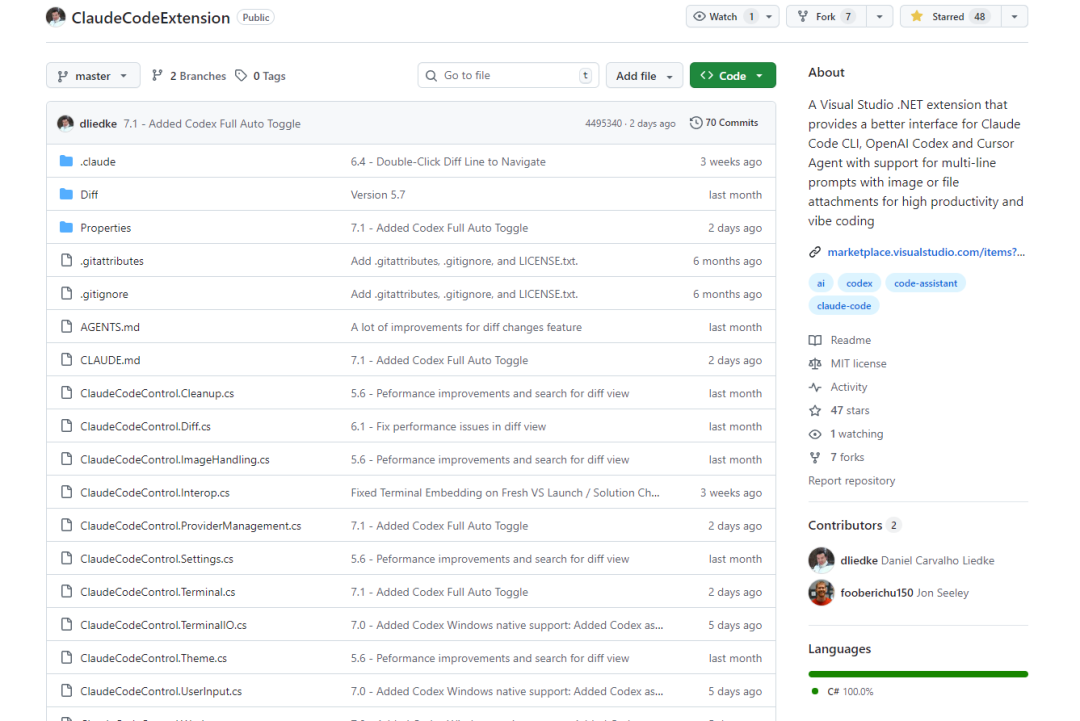The height and width of the screenshot is (721, 1080).
Task: Click the magnifier icon in Go to file
Action: pos(431,76)
